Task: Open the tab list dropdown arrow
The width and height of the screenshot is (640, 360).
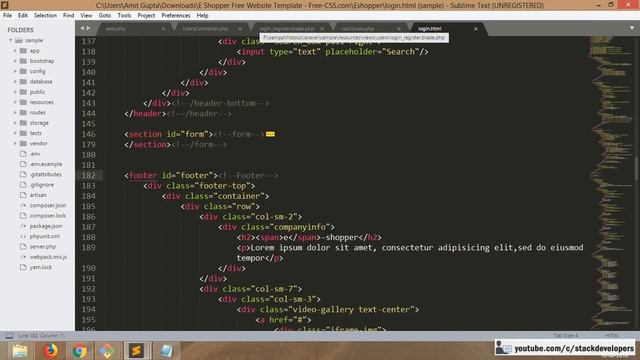Action: 632,28
